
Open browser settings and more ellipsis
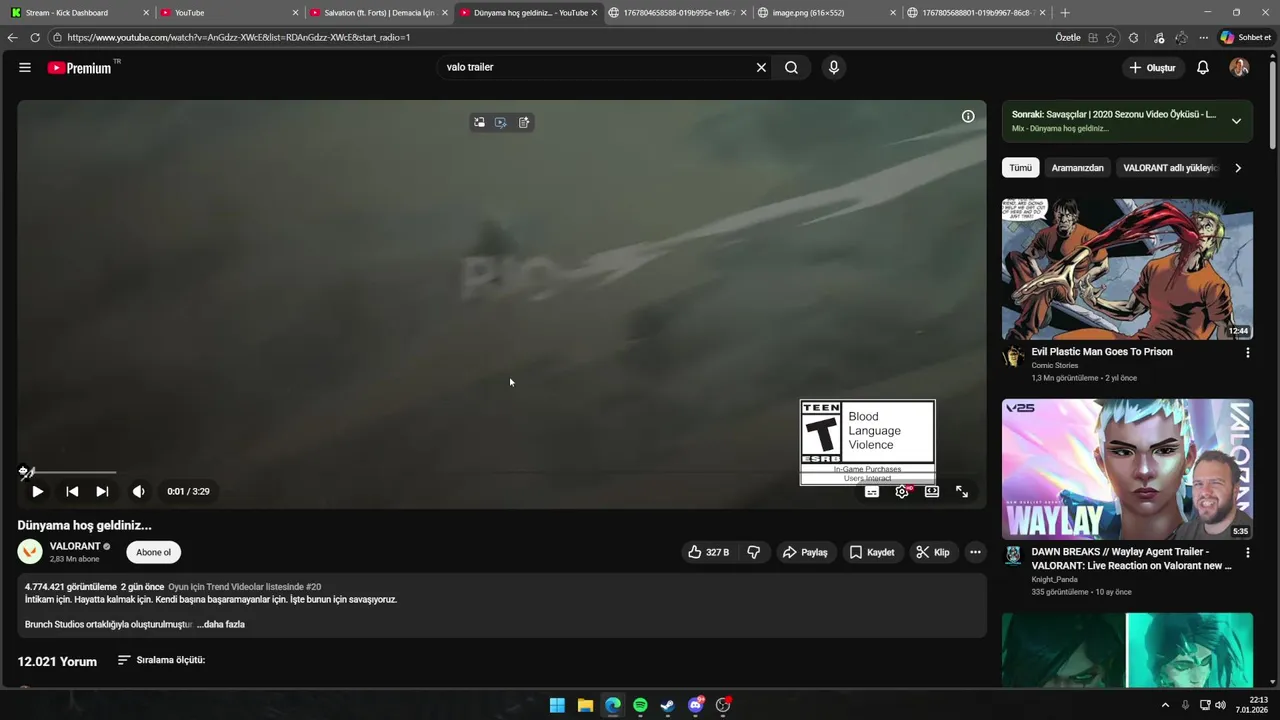(1204, 38)
